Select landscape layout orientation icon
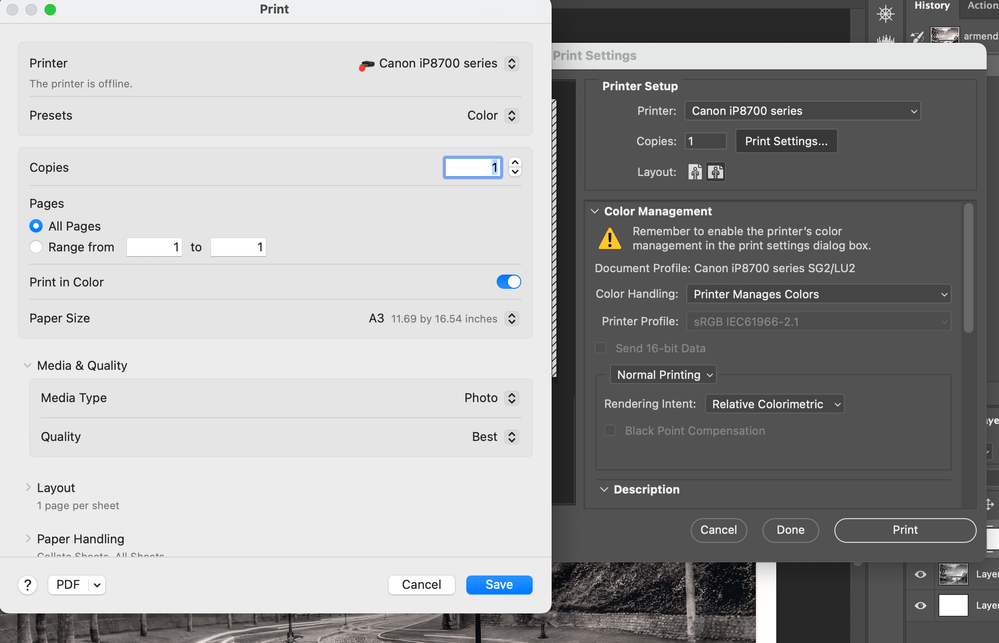999x643 pixels. pyautogui.click(x=716, y=172)
